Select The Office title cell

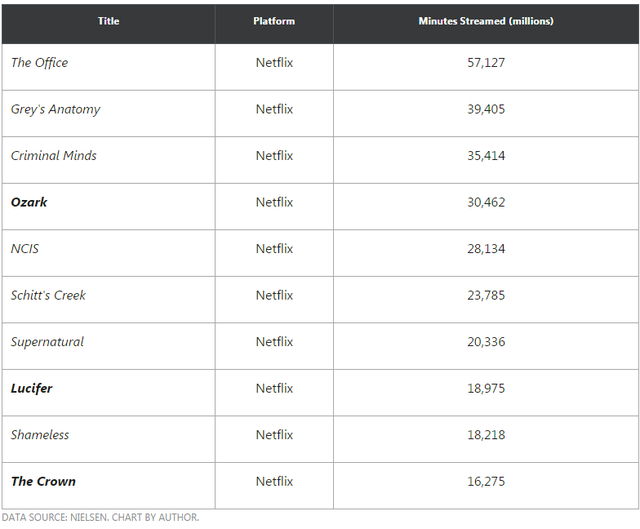point(40,63)
